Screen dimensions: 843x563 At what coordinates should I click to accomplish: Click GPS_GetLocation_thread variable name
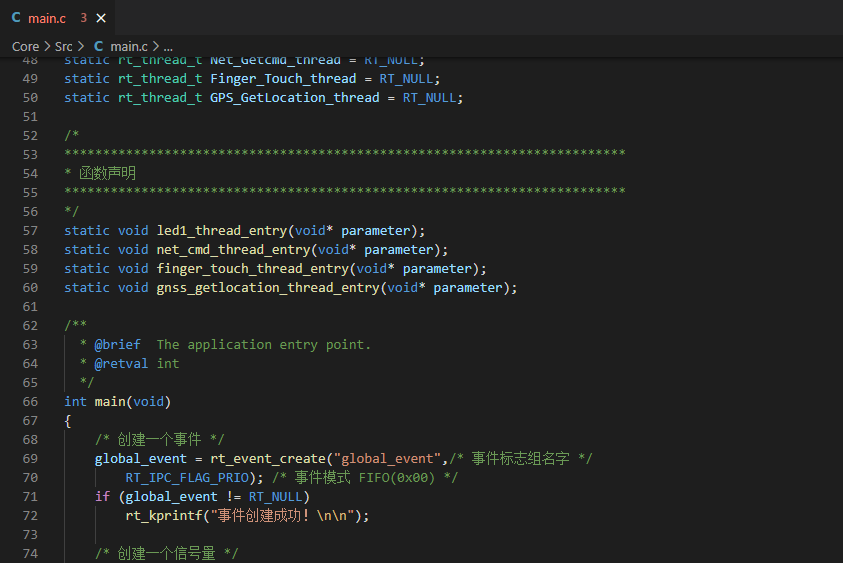coord(295,98)
